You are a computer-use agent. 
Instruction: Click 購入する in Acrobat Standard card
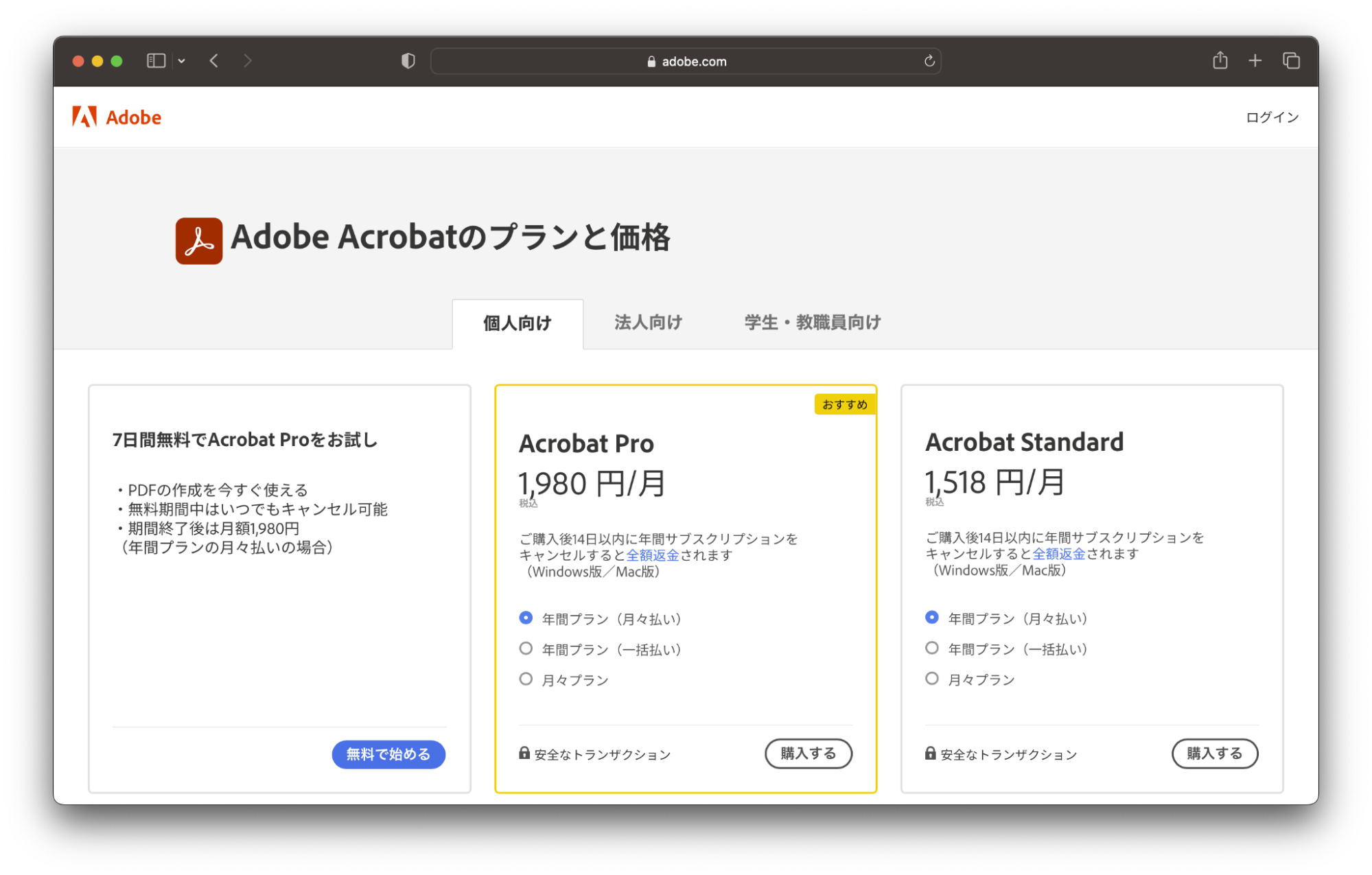pos(1215,754)
